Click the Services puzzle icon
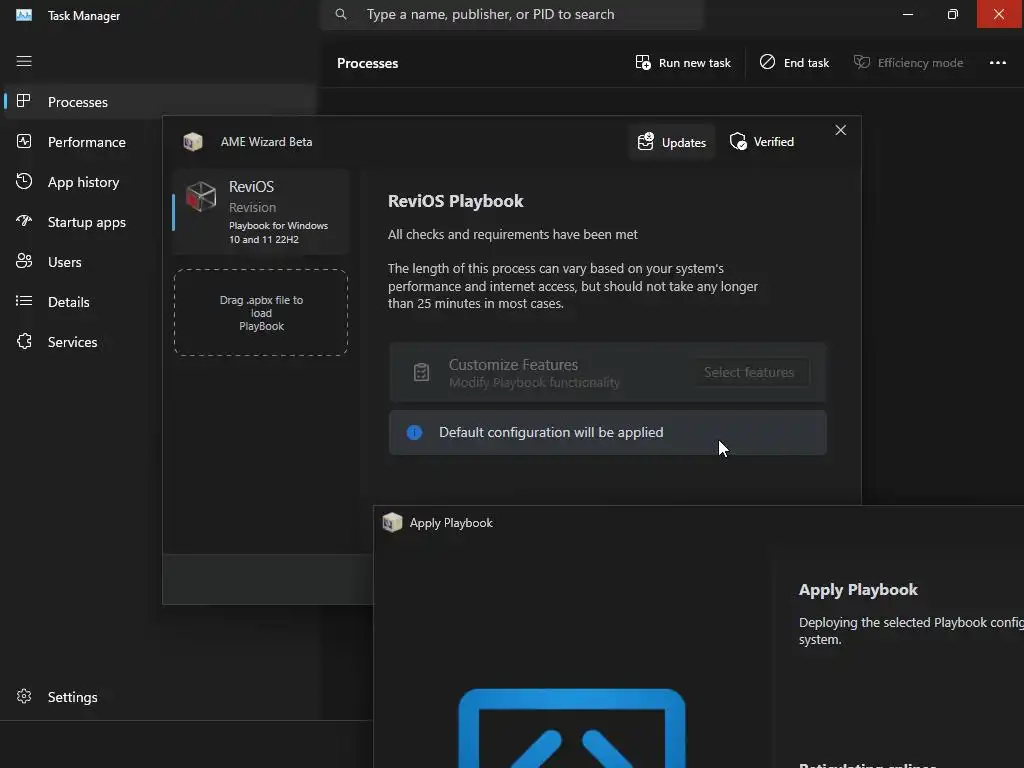 point(24,341)
